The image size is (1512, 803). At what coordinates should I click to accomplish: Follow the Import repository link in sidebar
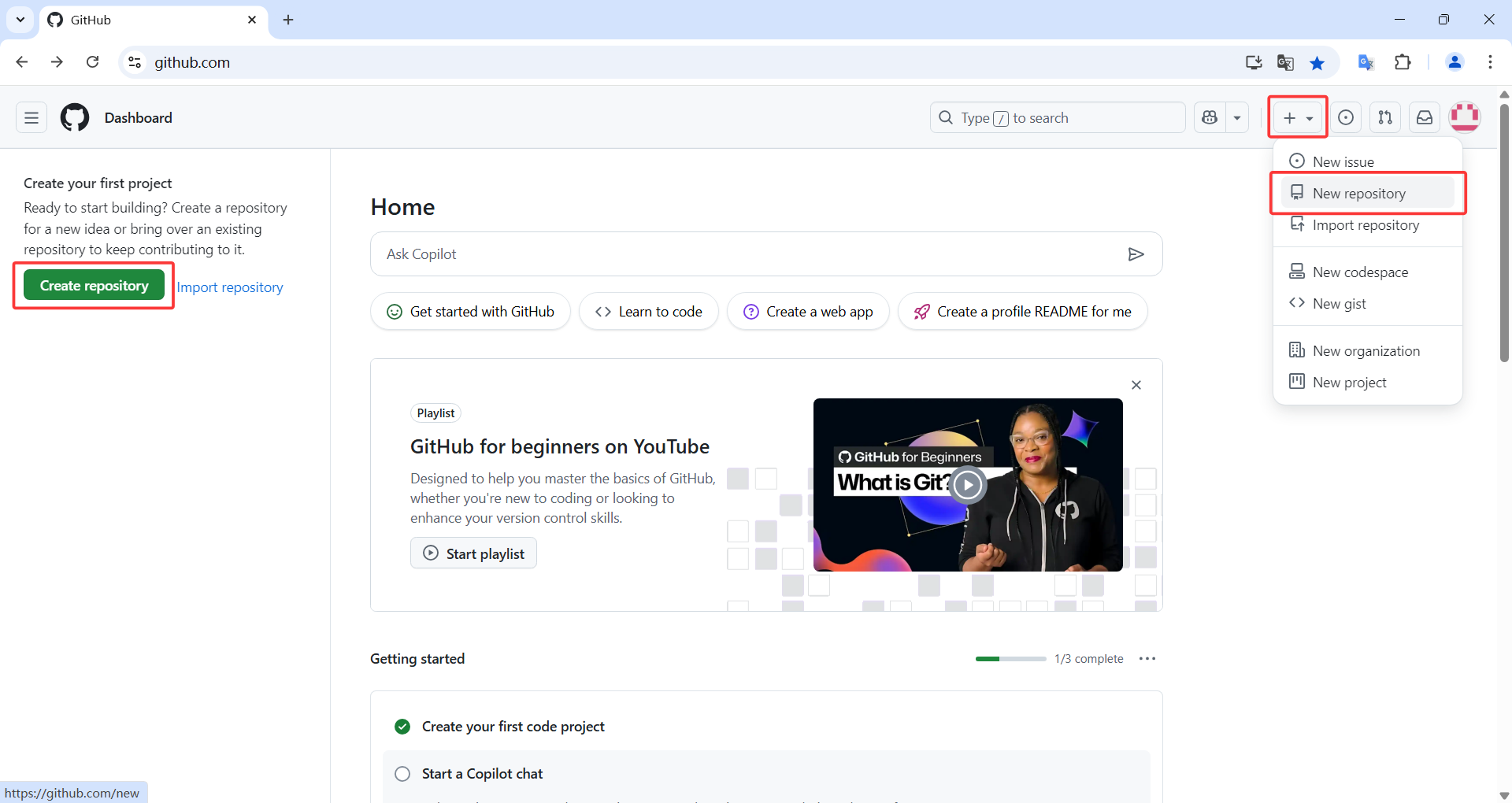click(x=230, y=287)
